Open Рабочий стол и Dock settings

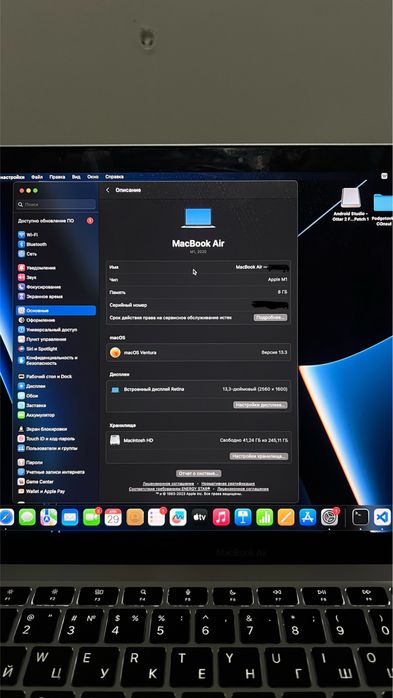point(56,377)
